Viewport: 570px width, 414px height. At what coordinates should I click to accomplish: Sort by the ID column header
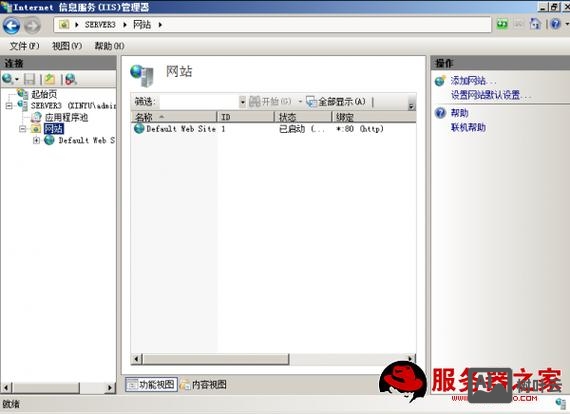coord(245,117)
